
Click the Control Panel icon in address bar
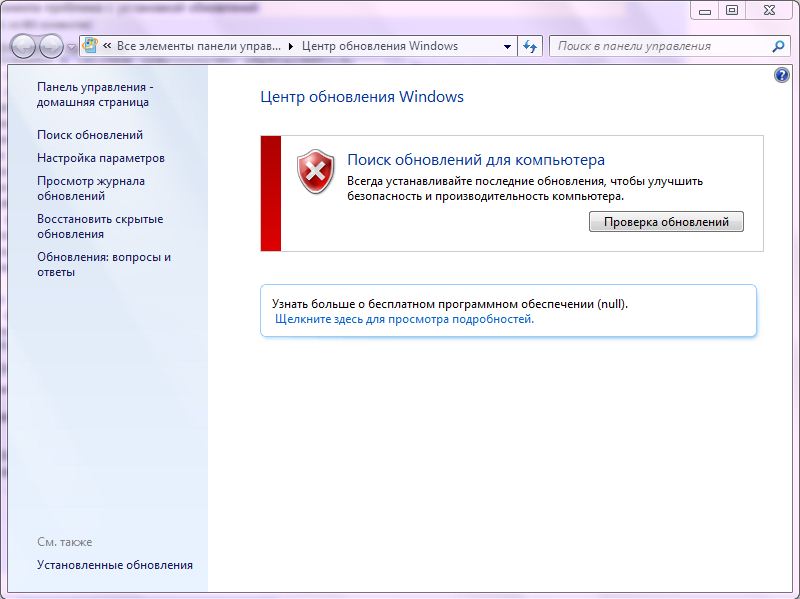point(90,45)
